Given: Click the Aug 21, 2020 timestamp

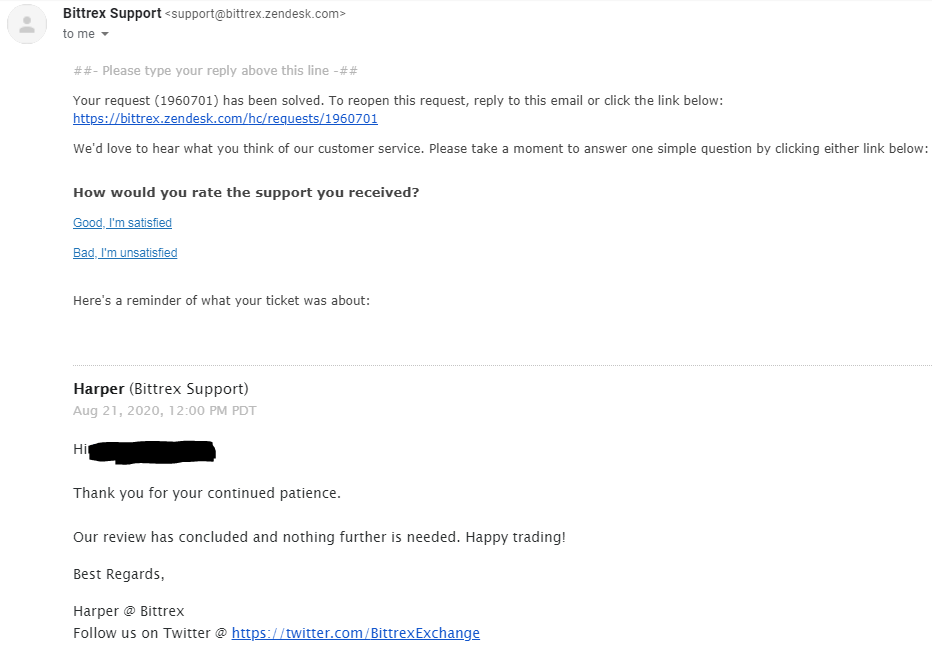Looking at the screenshot, I should coord(165,411).
